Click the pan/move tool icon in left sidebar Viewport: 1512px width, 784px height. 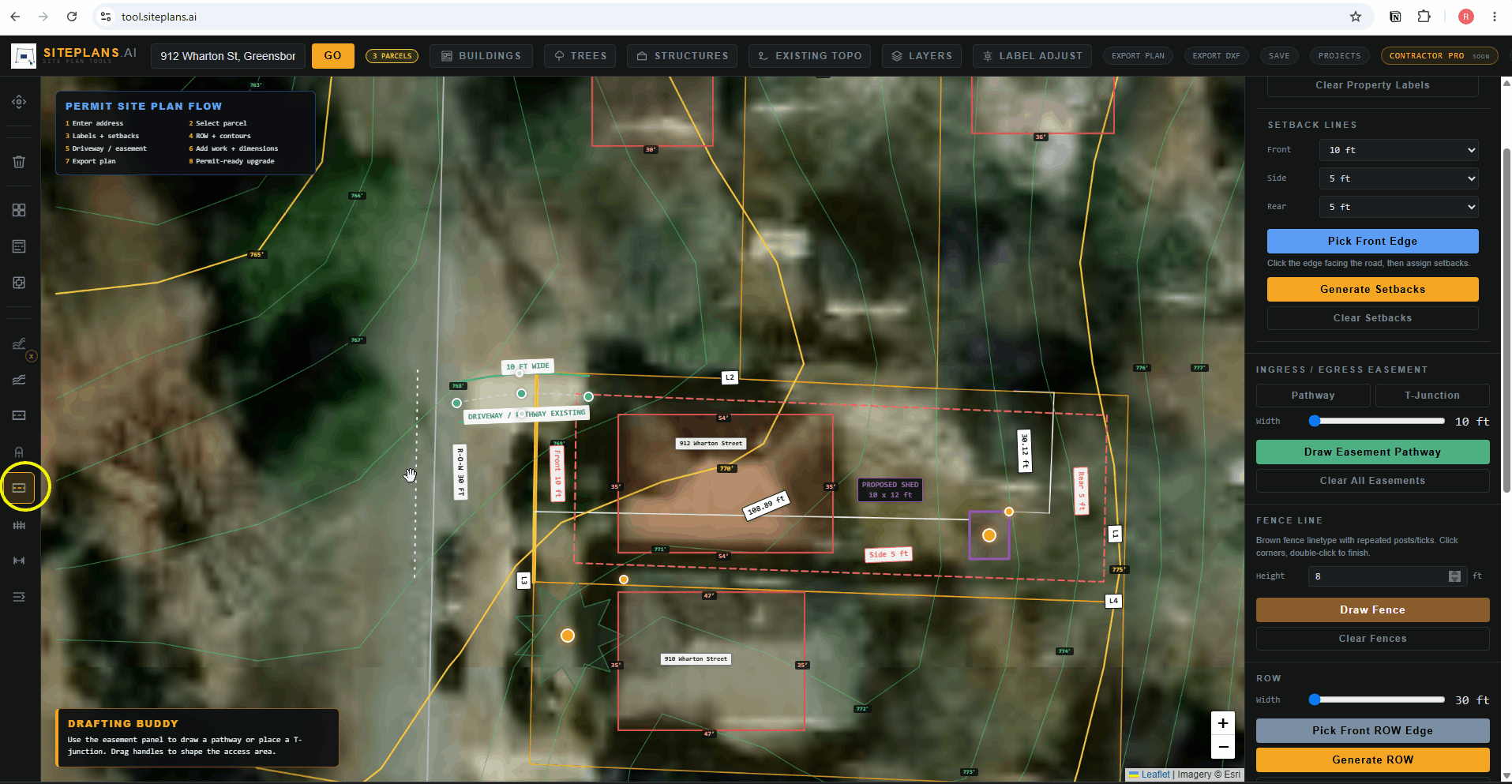tap(19, 102)
